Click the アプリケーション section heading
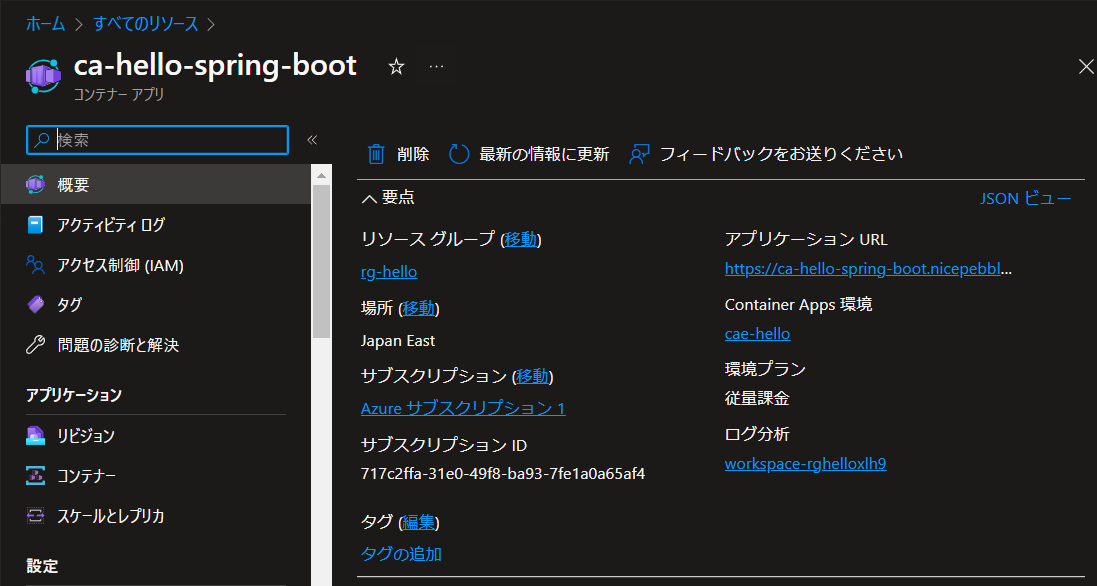1097x586 pixels. click(x=74, y=395)
